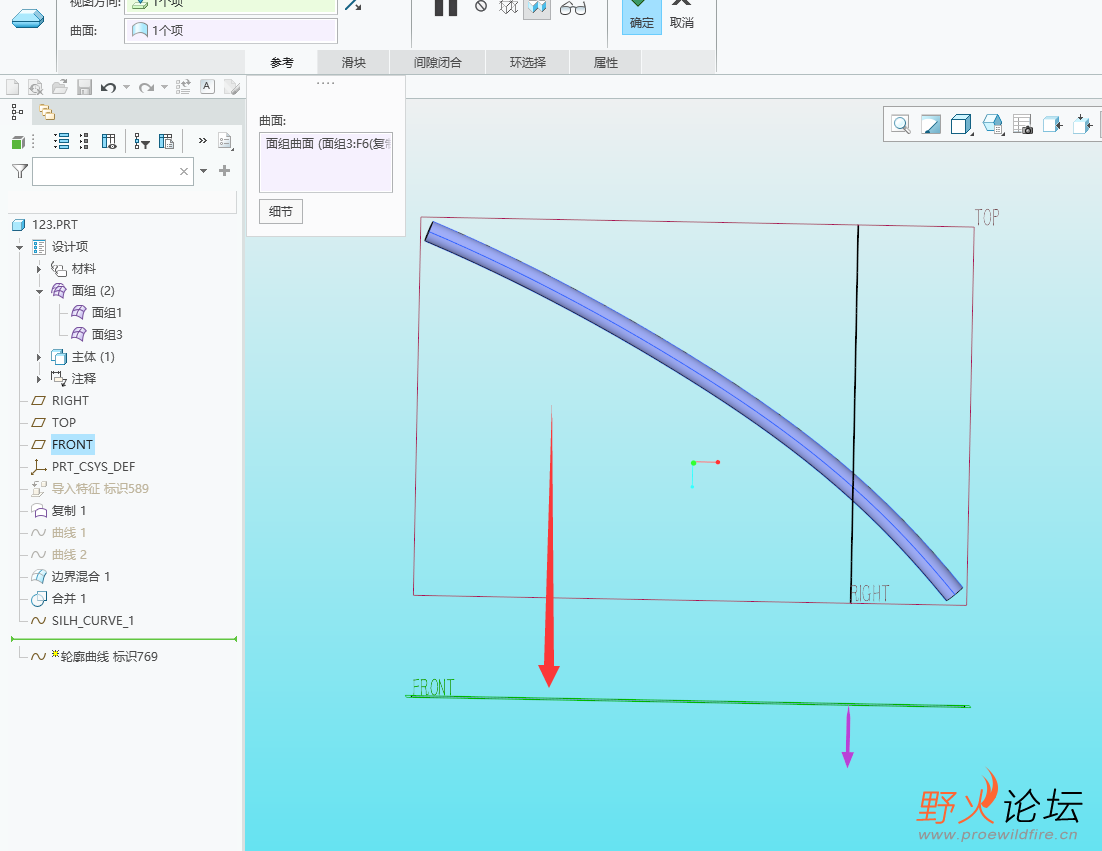
Task: Expand the 注释 tree node
Action: pos(39,379)
